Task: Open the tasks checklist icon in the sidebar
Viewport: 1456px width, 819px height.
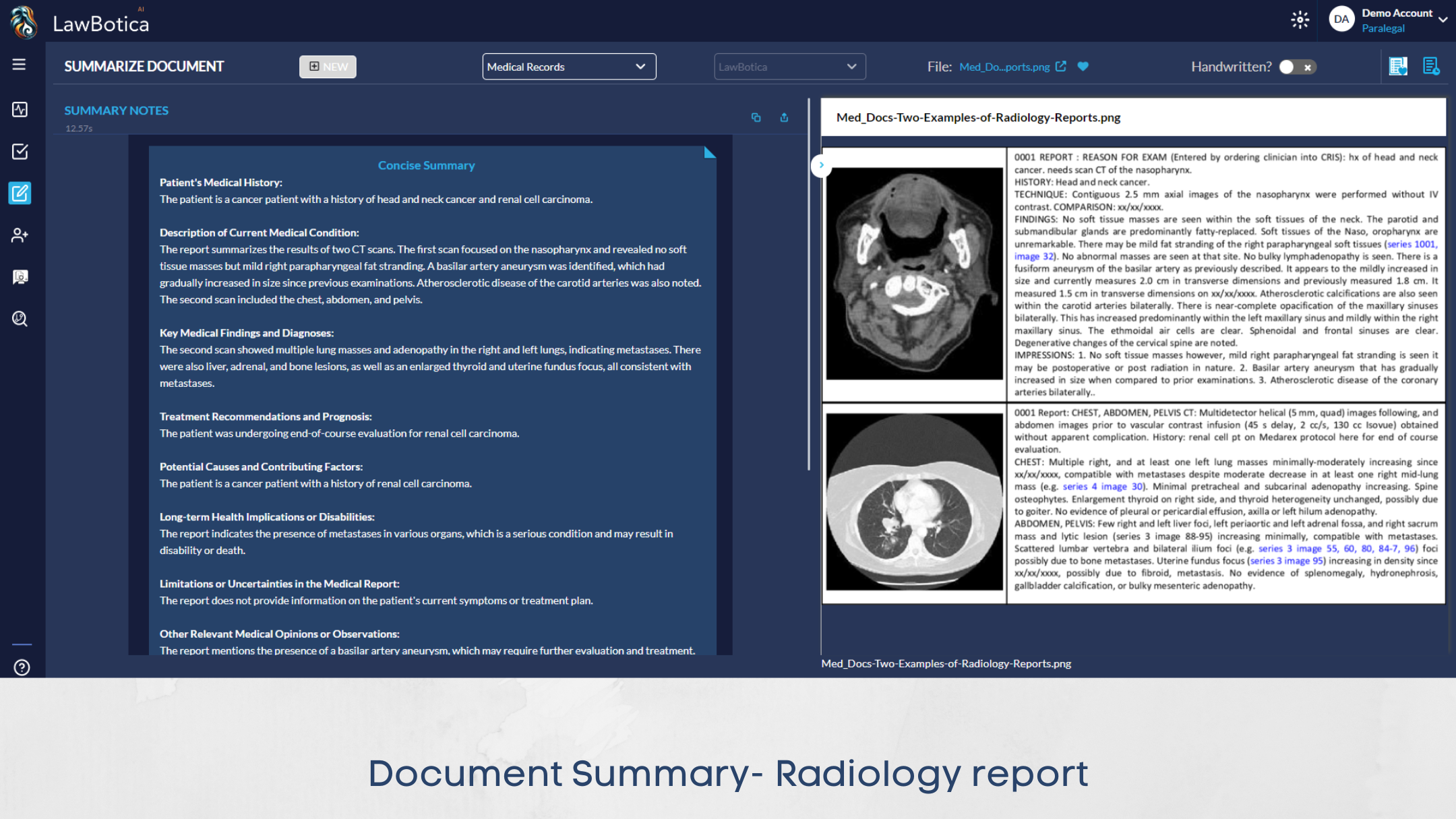Action: coord(20,152)
